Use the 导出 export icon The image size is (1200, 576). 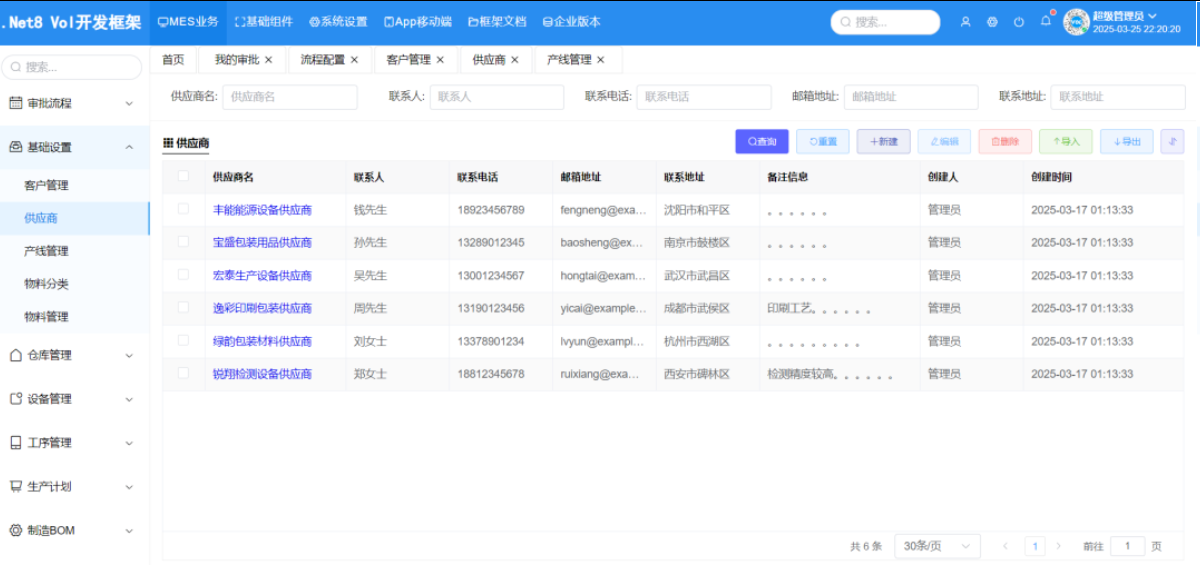click(1126, 141)
